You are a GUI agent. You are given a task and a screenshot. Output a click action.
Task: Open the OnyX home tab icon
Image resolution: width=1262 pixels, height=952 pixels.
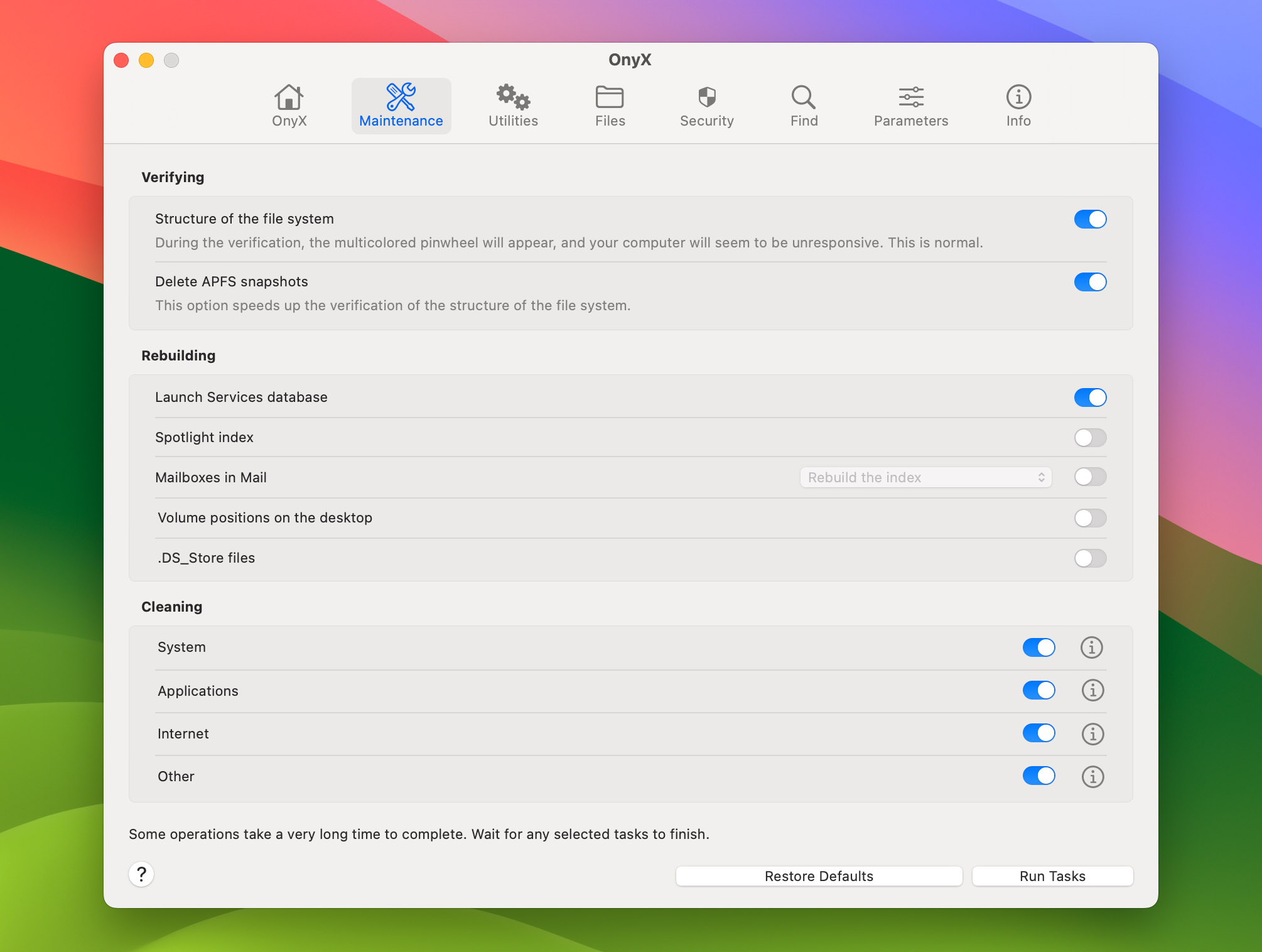(x=289, y=97)
